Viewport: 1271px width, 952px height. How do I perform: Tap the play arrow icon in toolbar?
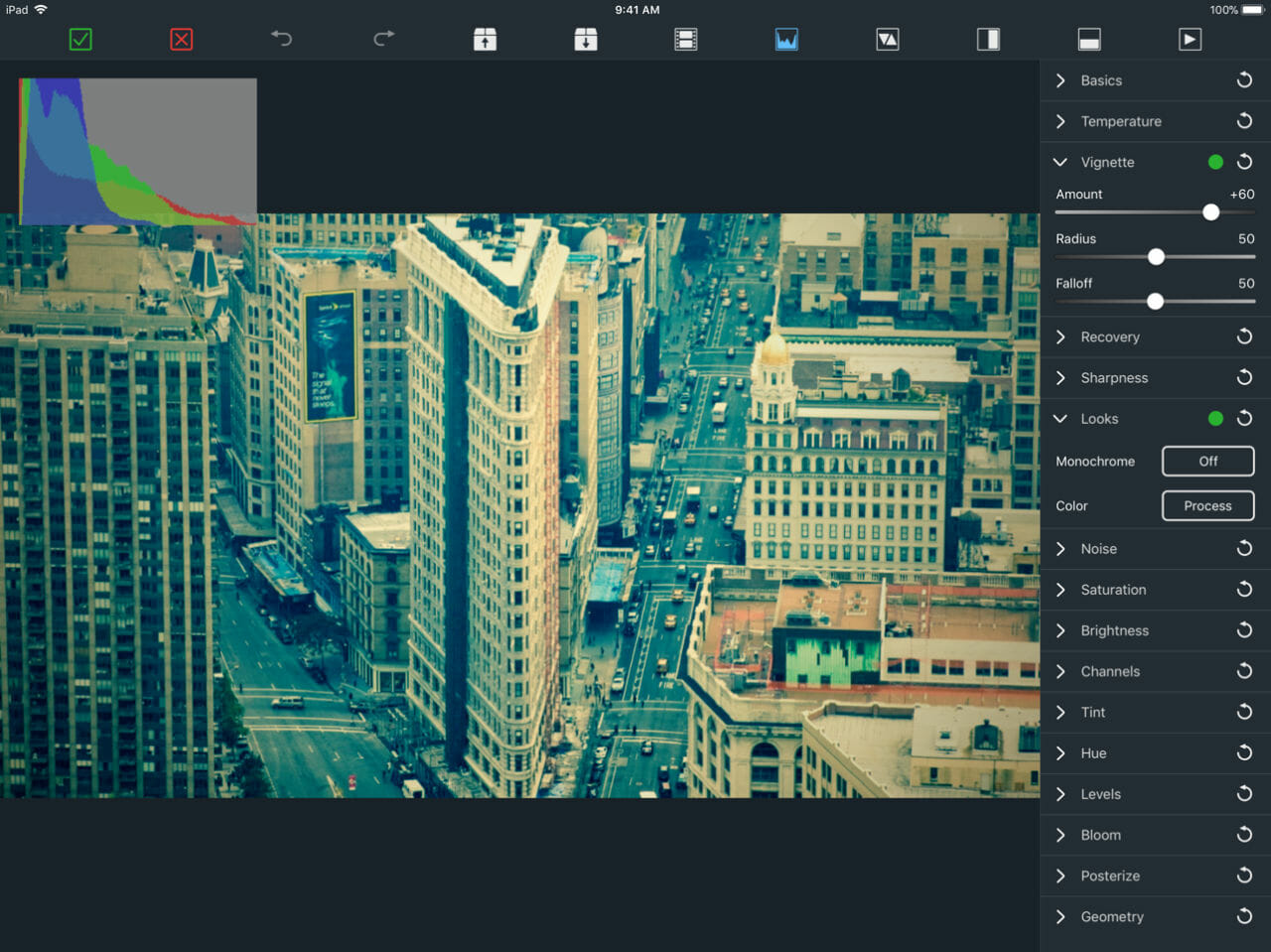(x=1190, y=39)
